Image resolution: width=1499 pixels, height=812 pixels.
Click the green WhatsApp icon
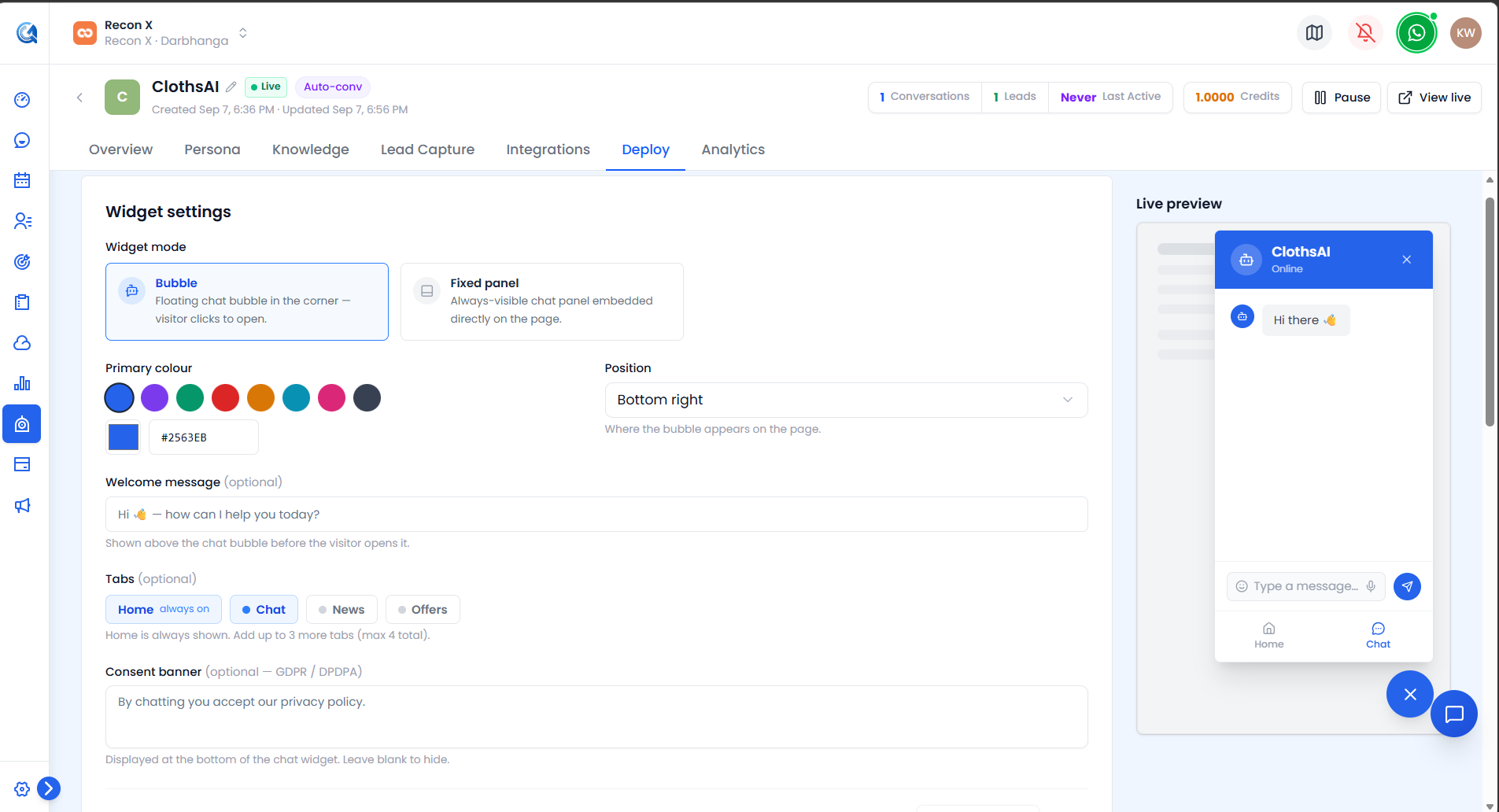[1416, 33]
